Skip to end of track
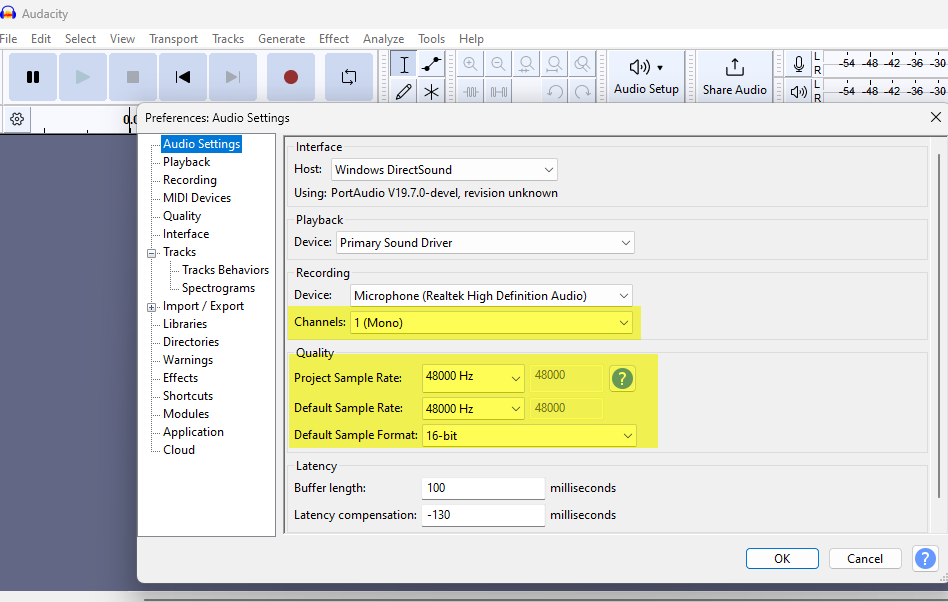 tap(233, 77)
